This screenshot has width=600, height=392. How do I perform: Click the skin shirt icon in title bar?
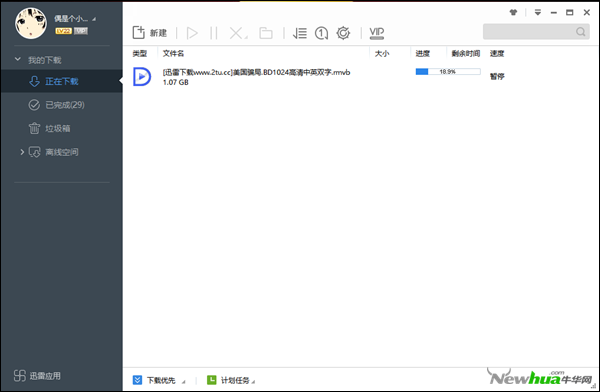coord(513,12)
